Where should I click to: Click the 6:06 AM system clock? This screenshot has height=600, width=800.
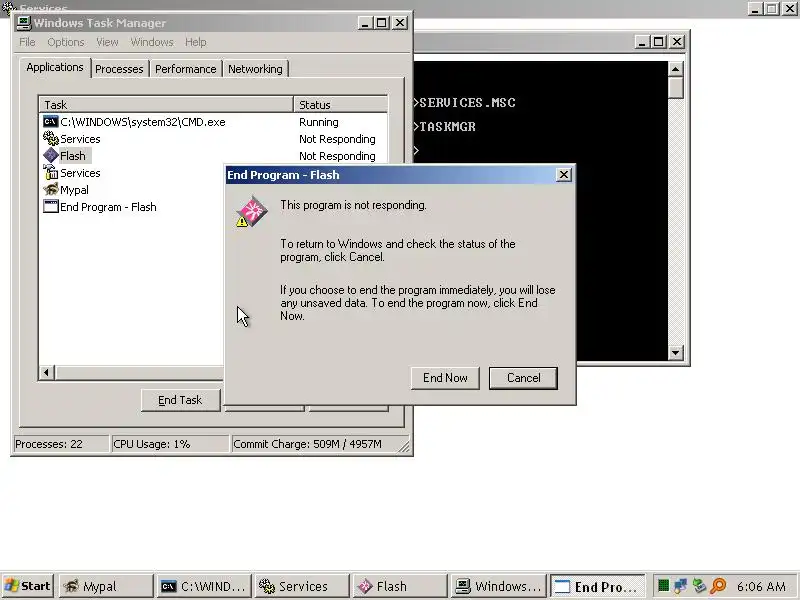[761, 587]
